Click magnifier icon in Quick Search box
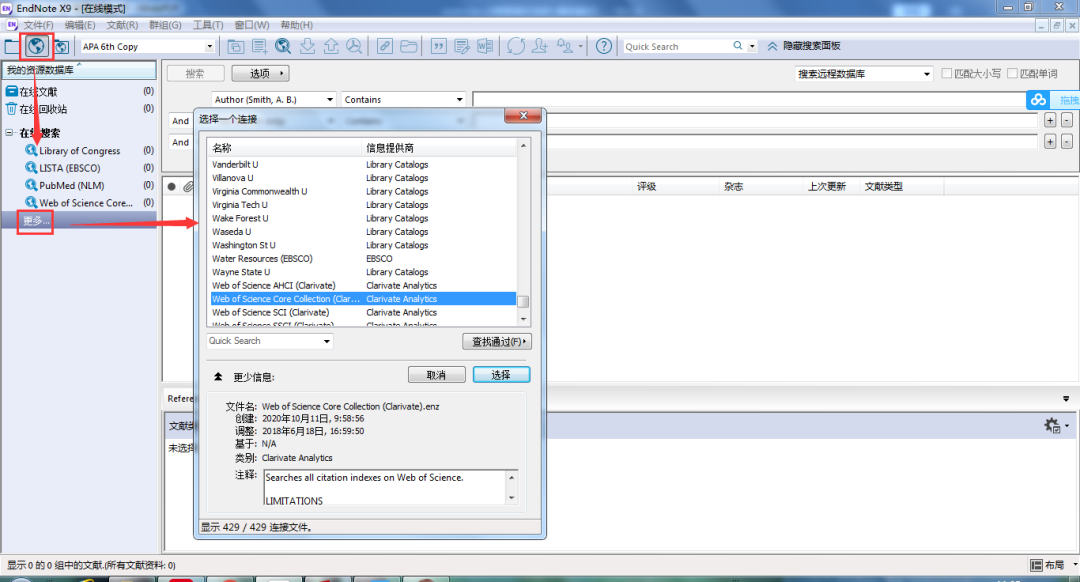 tap(738, 45)
